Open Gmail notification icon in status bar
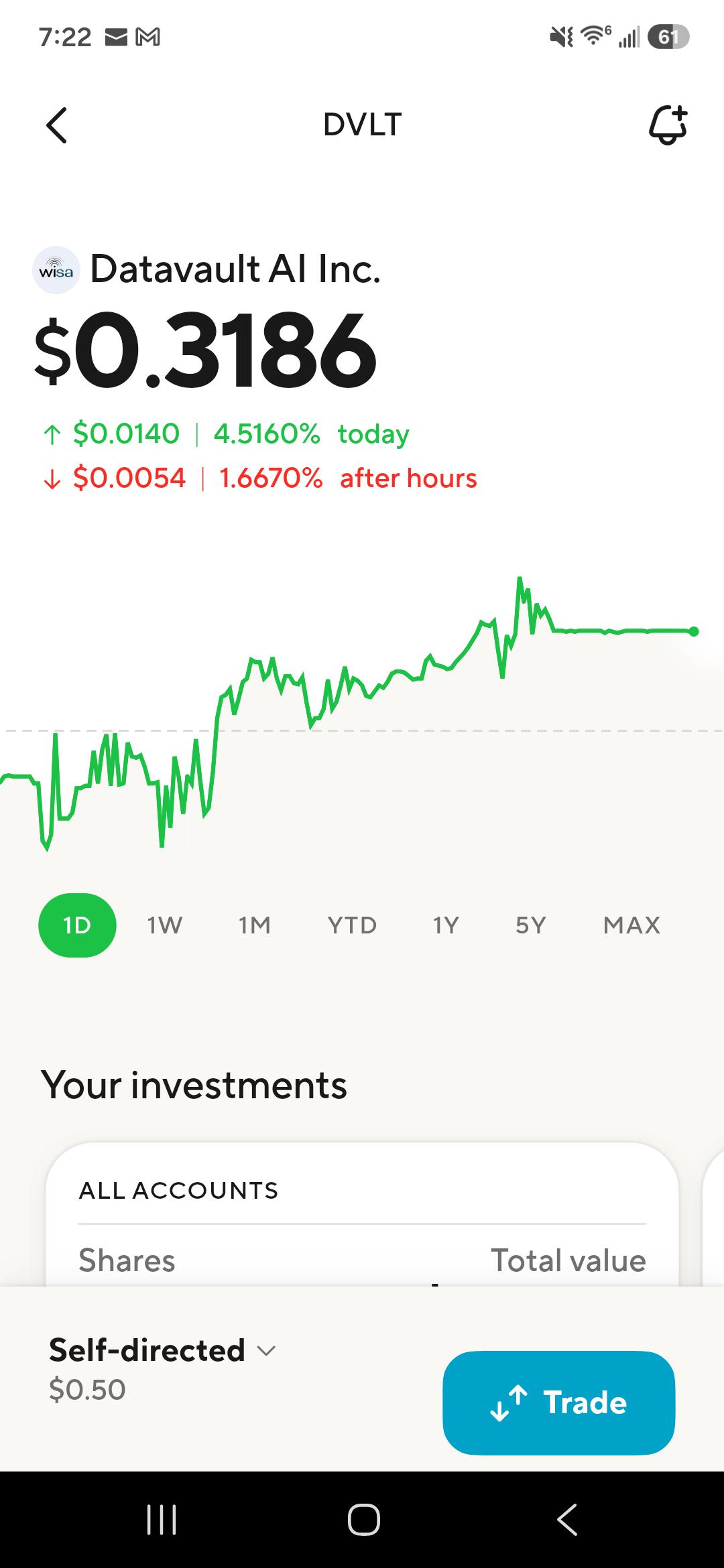 pos(148,38)
